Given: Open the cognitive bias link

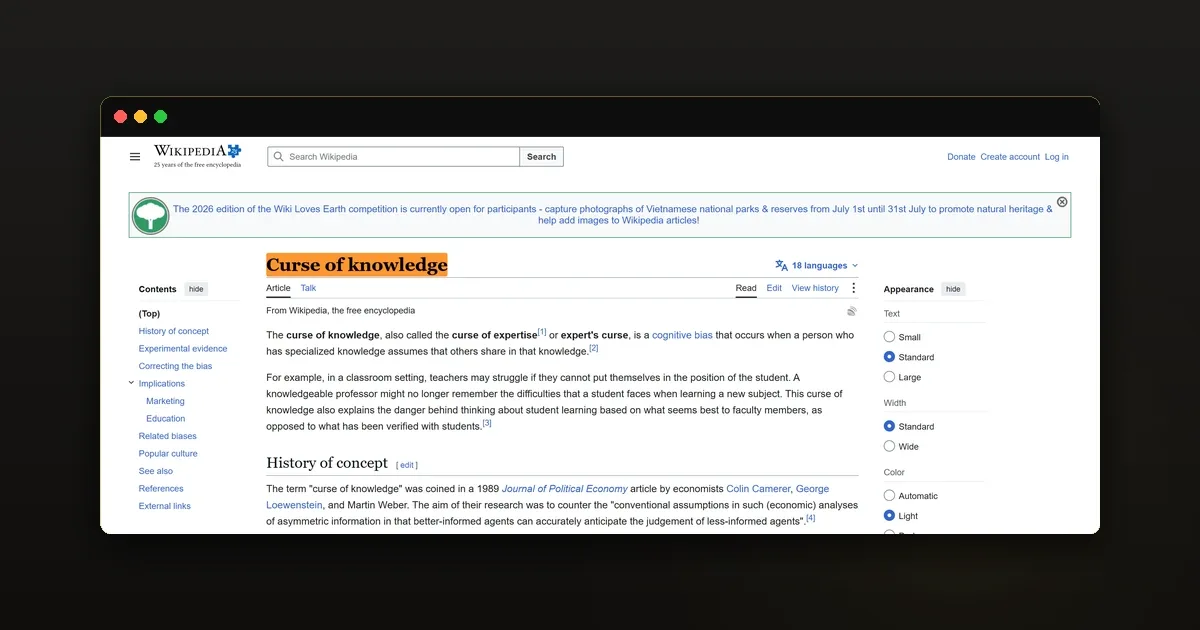Looking at the screenshot, I should (682, 335).
